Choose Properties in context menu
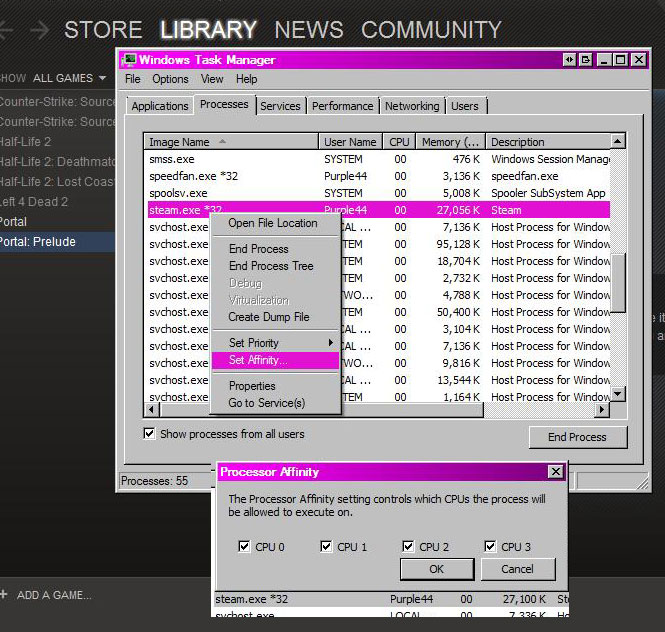The height and width of the screenshot is (632, 665). pyautogui.click(x=276, y=386)
